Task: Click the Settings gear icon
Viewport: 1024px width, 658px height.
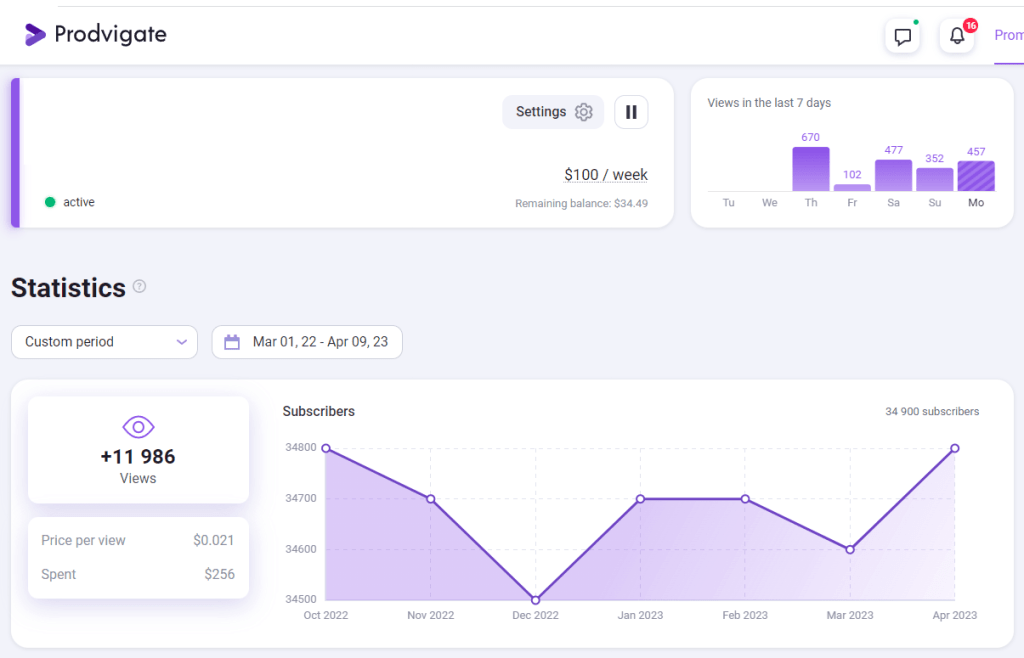Action: click(584, 112)
